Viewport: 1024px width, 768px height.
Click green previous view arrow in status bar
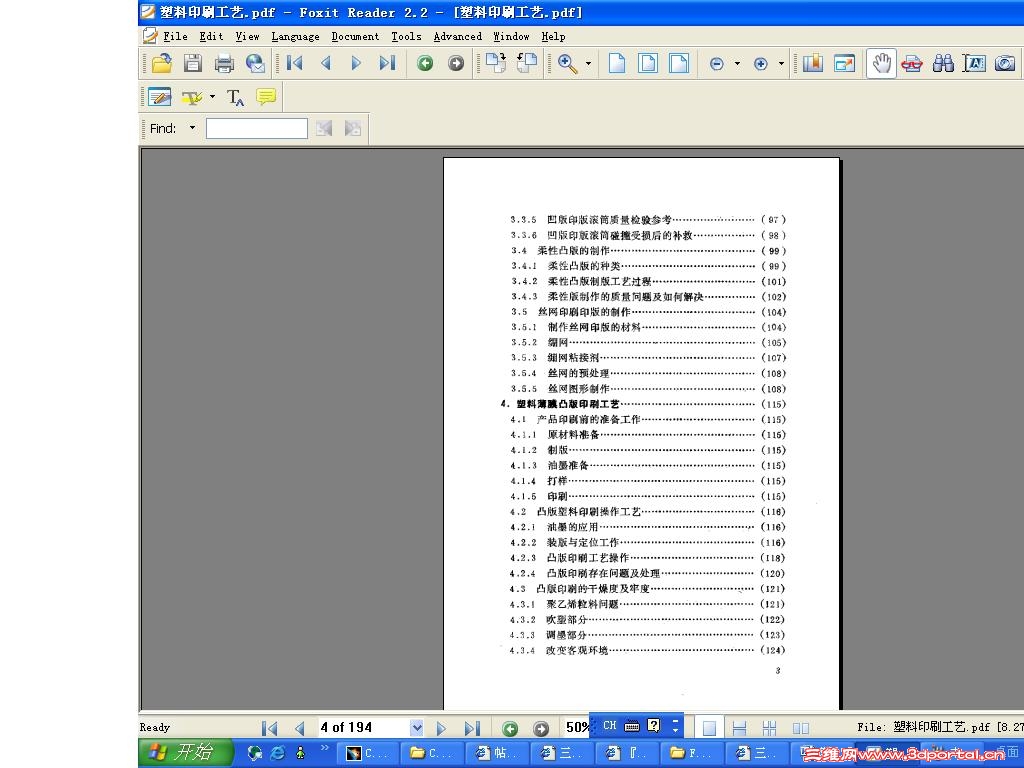click(x=510, y=728)
